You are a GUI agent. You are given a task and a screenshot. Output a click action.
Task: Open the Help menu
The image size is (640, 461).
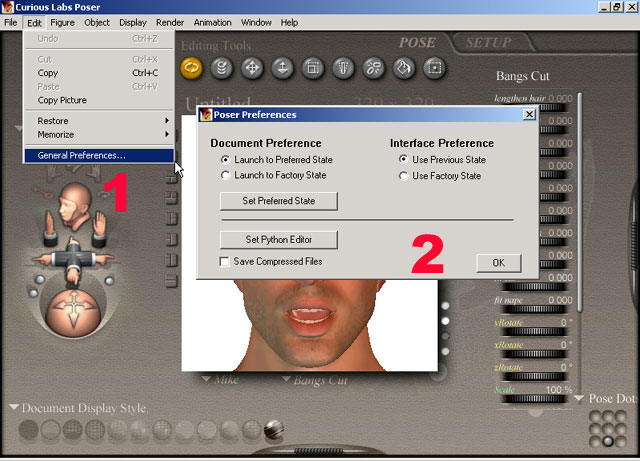289,22
